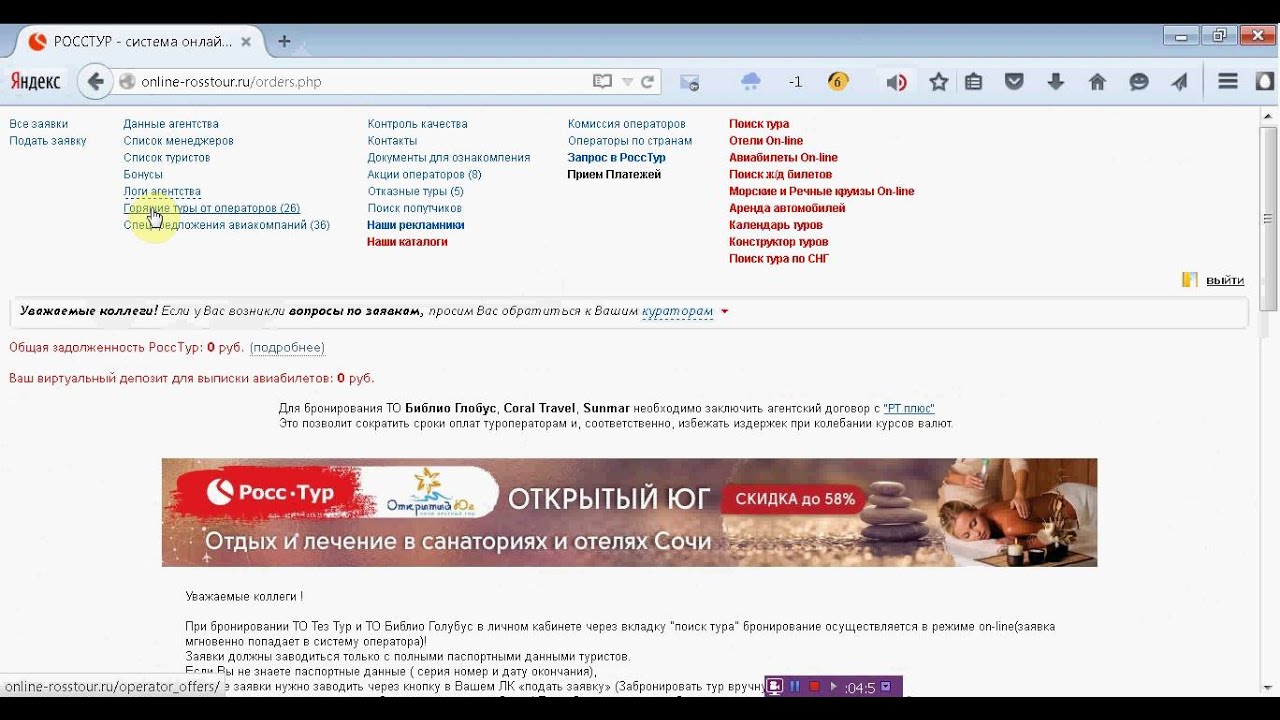1280x720 pixels.
Task: Open Отели On-line link
Action: pos(766,141)
